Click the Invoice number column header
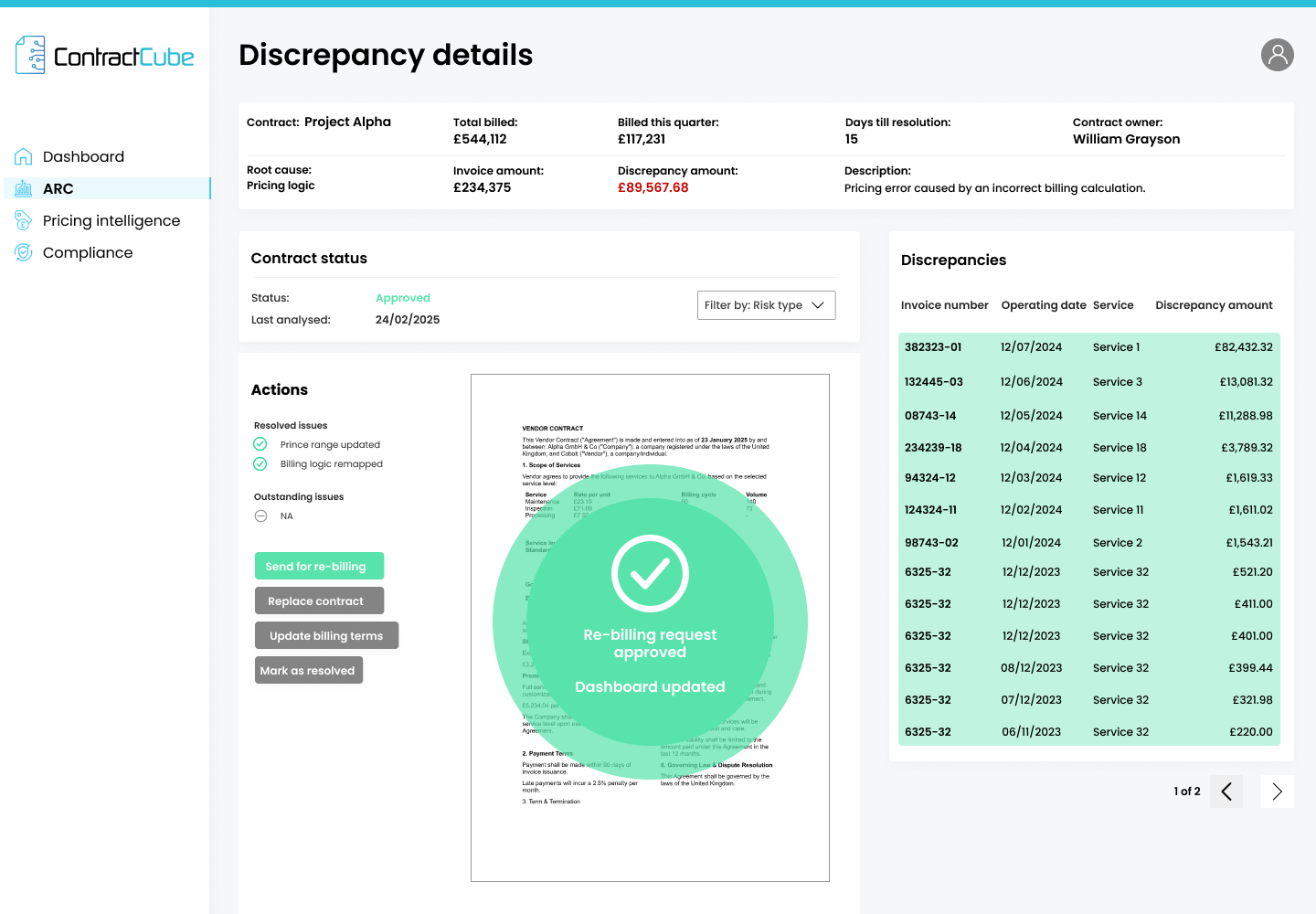The image size is (1316, 914). coord(944,305)
